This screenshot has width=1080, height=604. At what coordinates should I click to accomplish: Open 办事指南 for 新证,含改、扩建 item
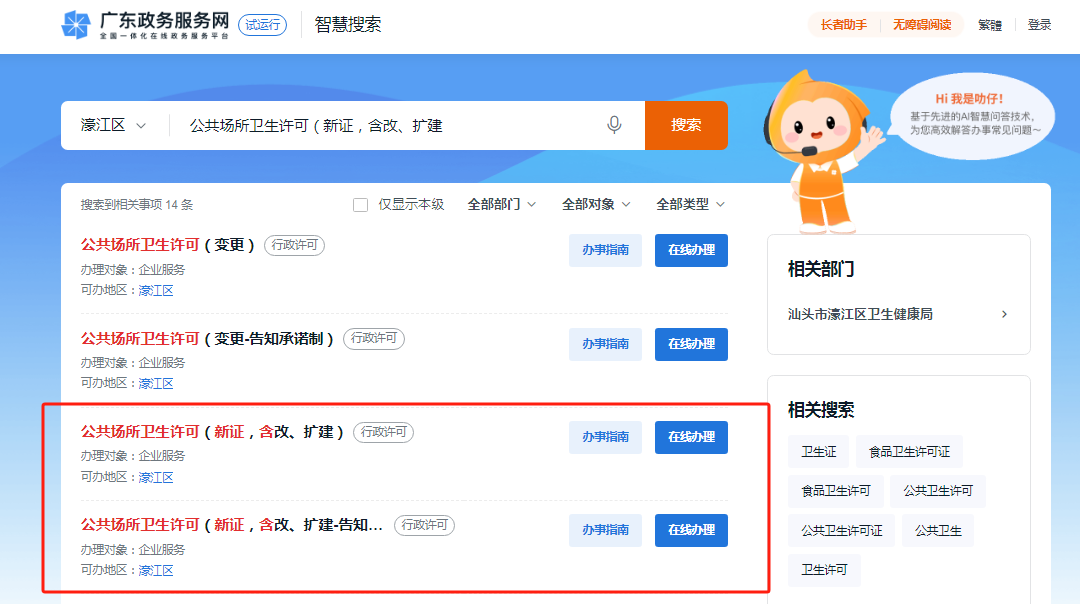click(605, 437)
